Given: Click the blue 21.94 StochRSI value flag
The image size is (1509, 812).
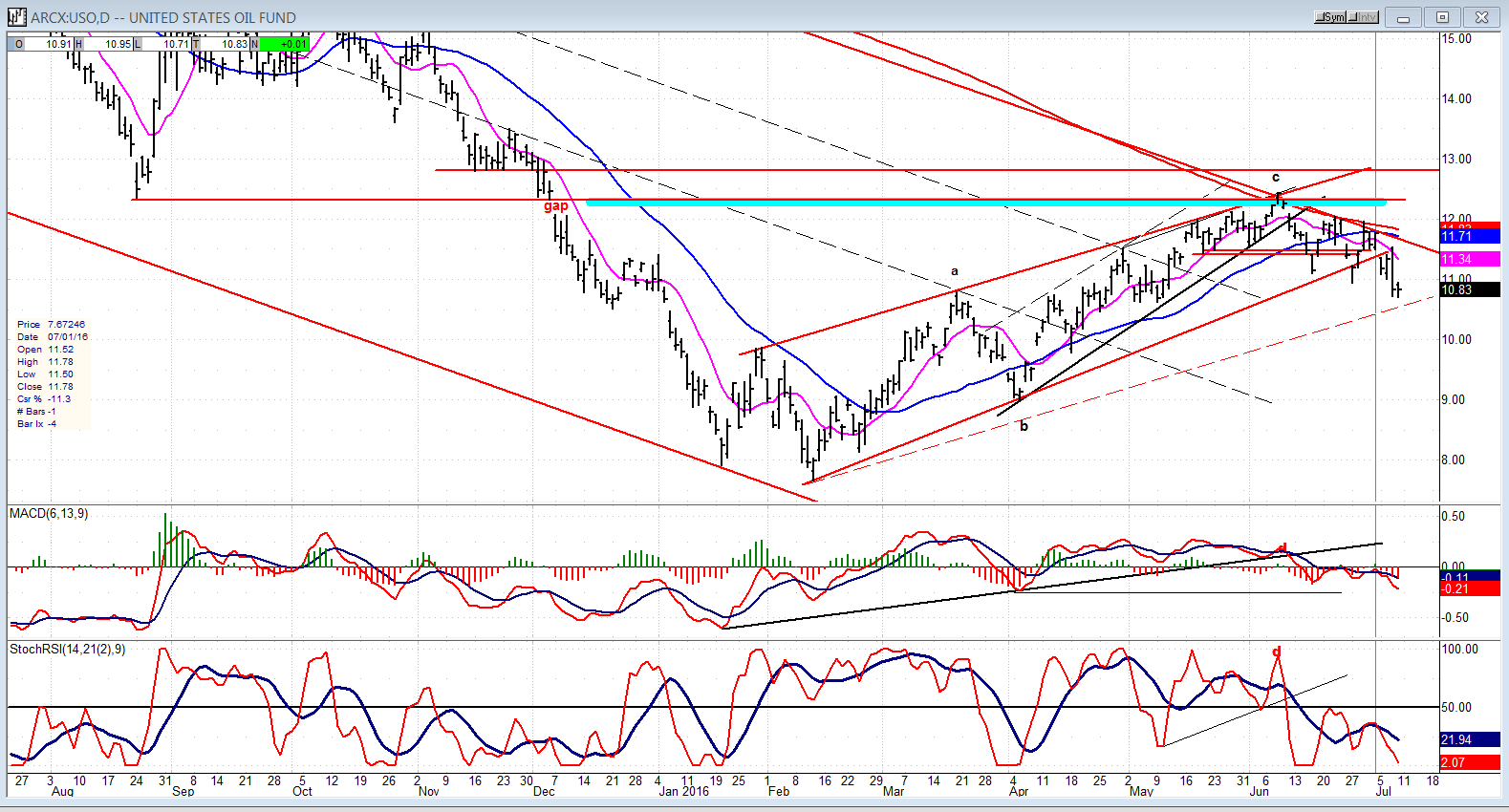Looking at the screenshot, I should 1470,739.
